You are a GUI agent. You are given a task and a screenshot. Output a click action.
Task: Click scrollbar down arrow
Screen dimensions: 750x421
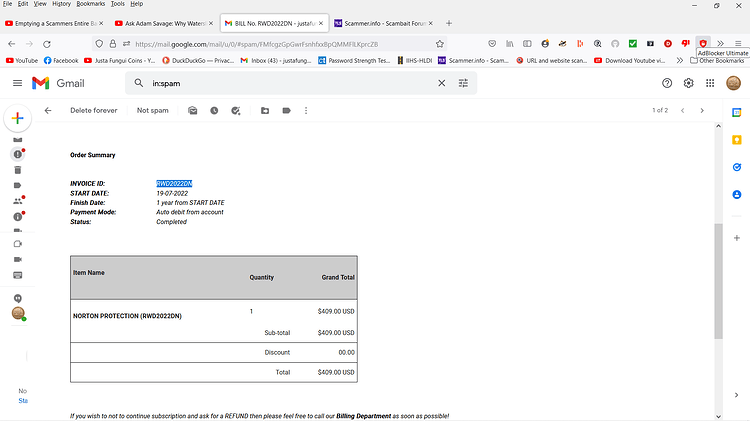[718, 417]
